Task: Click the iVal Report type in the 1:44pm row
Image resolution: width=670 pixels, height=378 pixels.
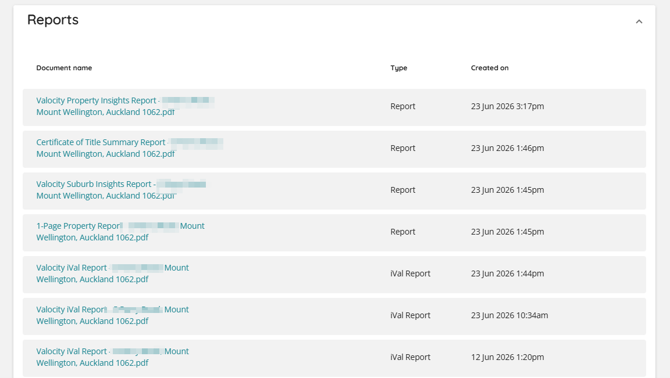Action: [x=410, y=273]
